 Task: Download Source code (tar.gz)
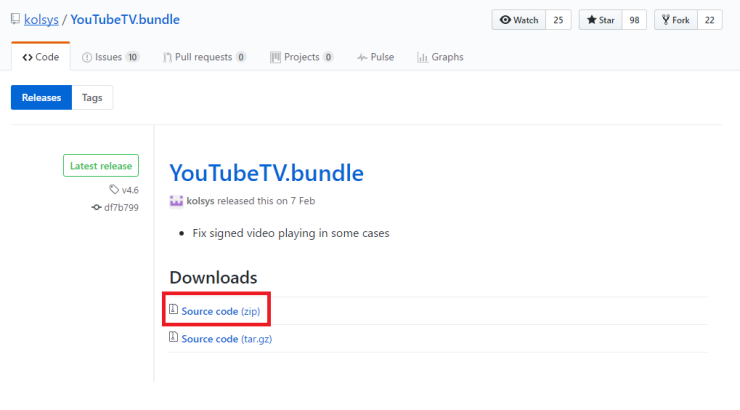click(x=227, y=339)
